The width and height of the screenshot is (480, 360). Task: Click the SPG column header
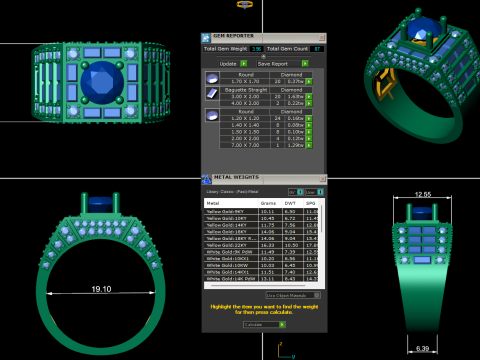(x=311, y=203)
